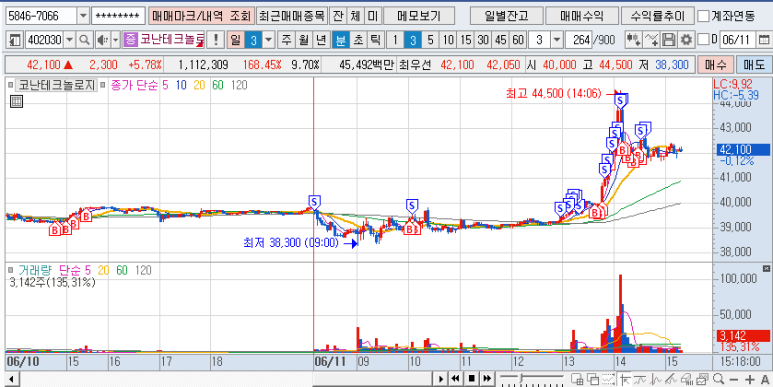The image size is (773, 387).
Task: Open the speaker options dropdown arrow
Action: tap(116, 40)
